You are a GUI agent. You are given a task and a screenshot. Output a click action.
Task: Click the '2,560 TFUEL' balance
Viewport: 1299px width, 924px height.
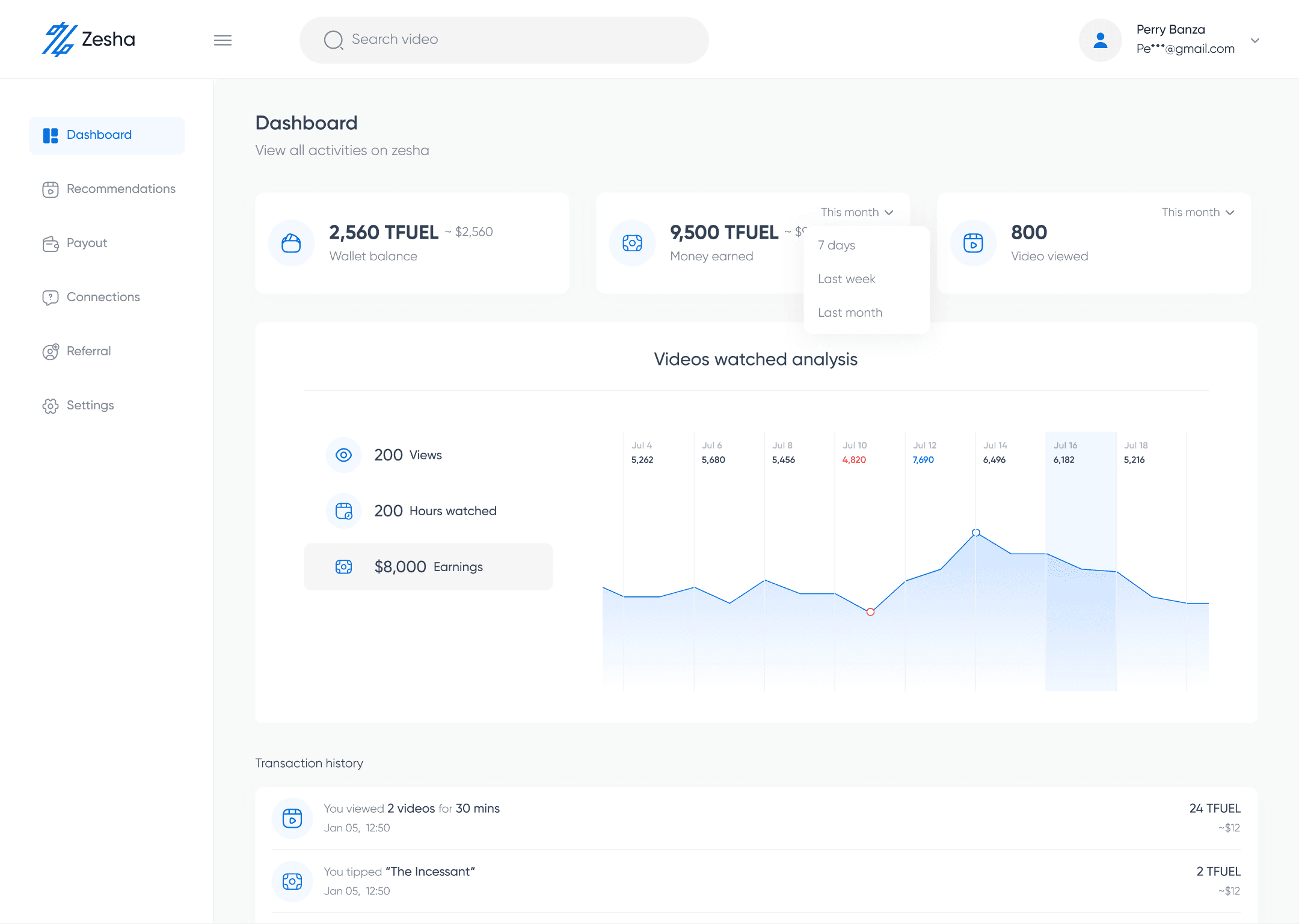tap(384, 232)
